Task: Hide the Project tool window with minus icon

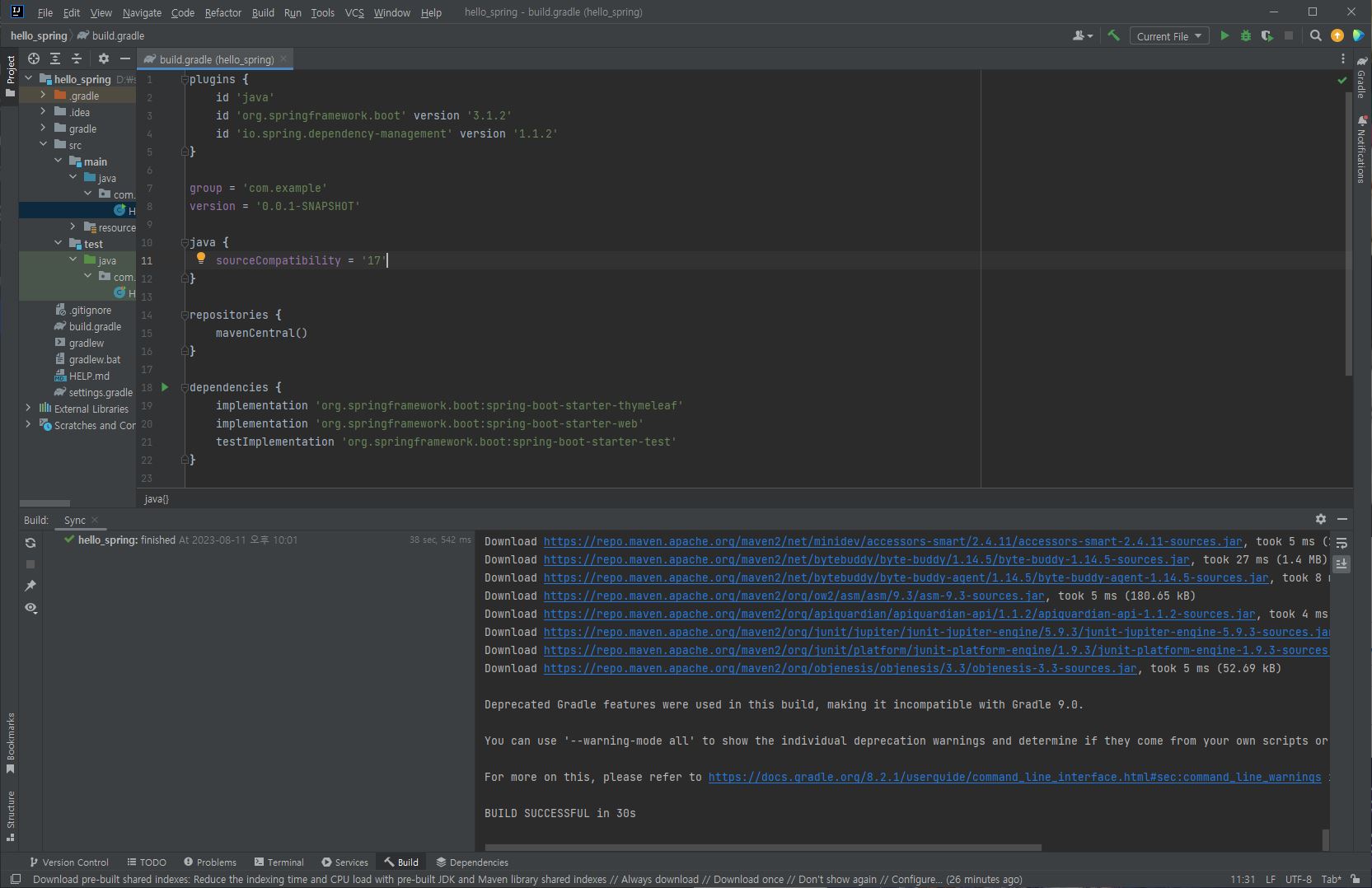Action: [124, 58]
